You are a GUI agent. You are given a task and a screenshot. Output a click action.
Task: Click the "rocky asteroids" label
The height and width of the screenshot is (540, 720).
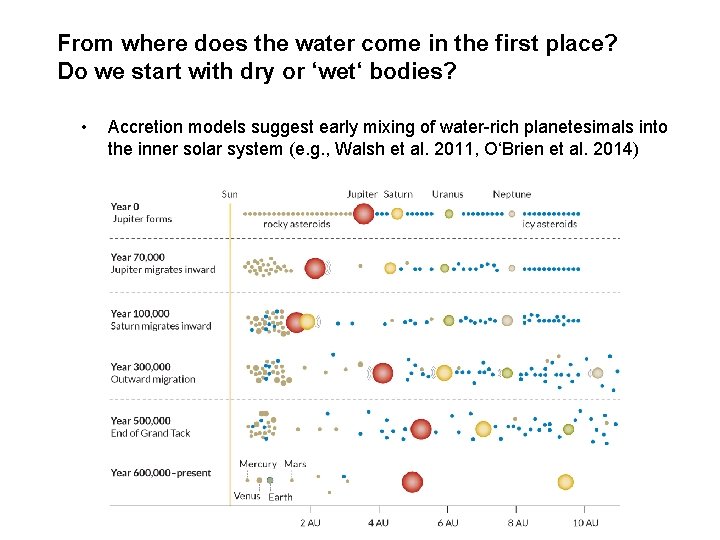(297, 225)
